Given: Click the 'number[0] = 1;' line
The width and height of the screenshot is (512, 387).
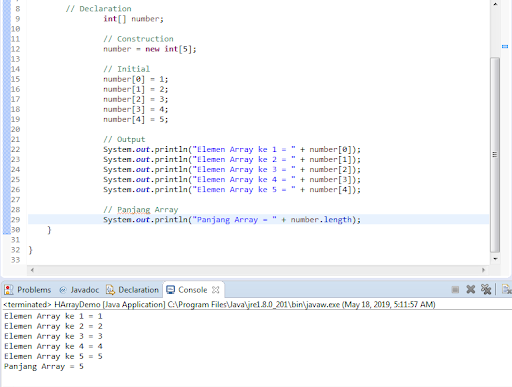Looking at the screenshot, I should pos(136,79).
